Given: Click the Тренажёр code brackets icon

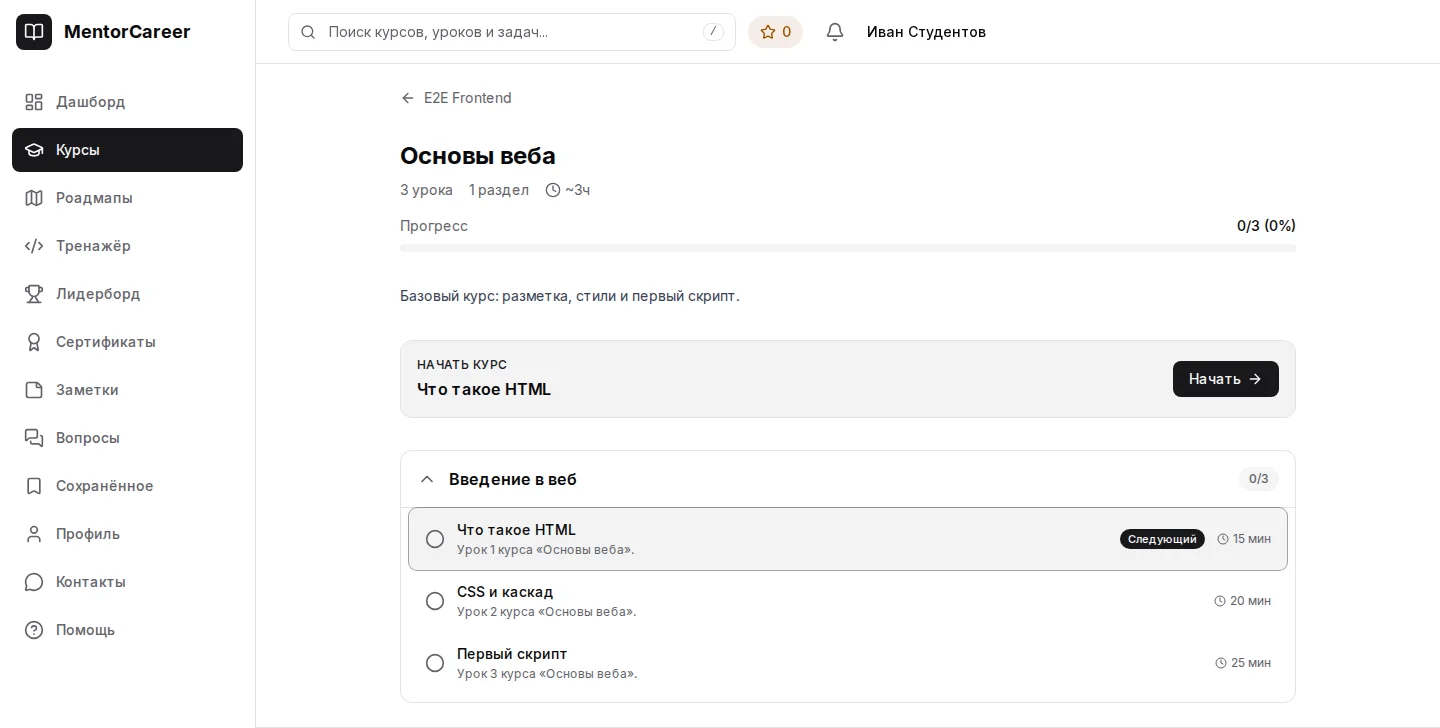Looking at the screenshot, I should [34, 246].
